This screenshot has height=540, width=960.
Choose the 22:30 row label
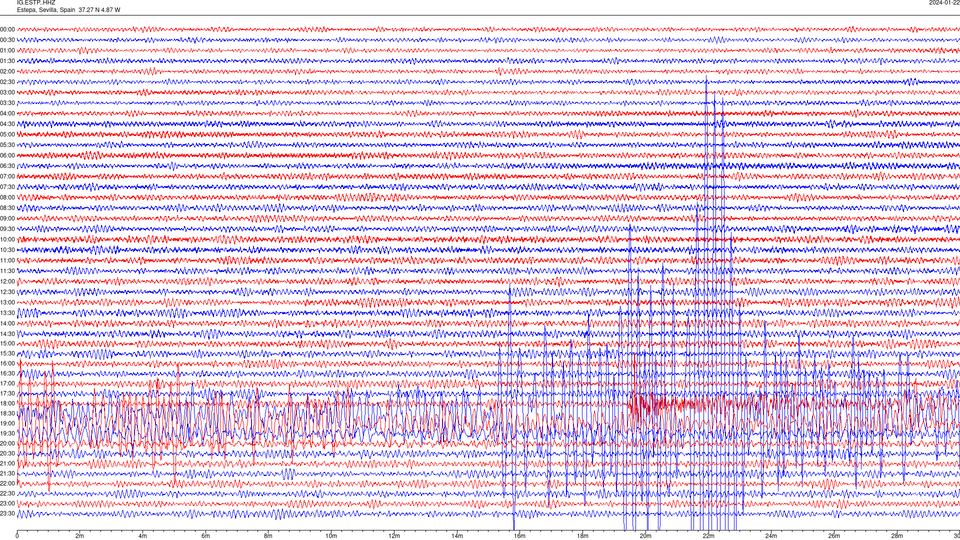click(x=7, y=493)
